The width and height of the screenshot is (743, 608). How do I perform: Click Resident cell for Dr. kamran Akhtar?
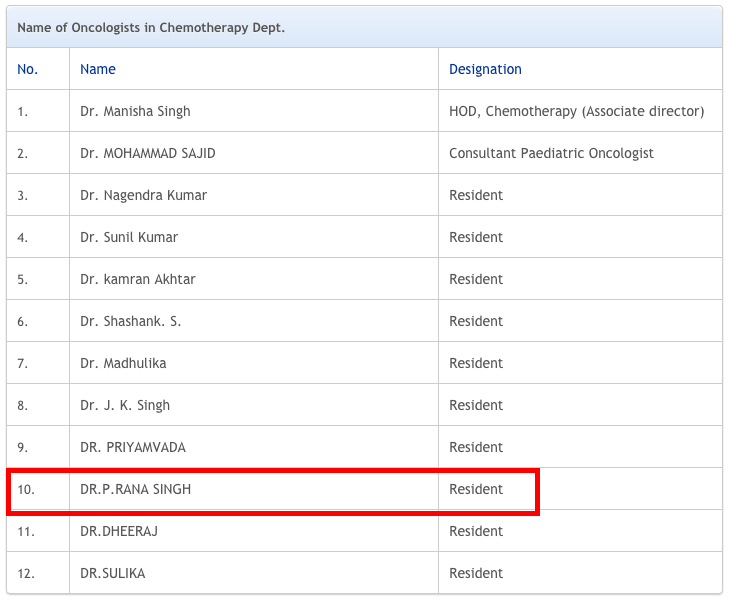point(476,279)
